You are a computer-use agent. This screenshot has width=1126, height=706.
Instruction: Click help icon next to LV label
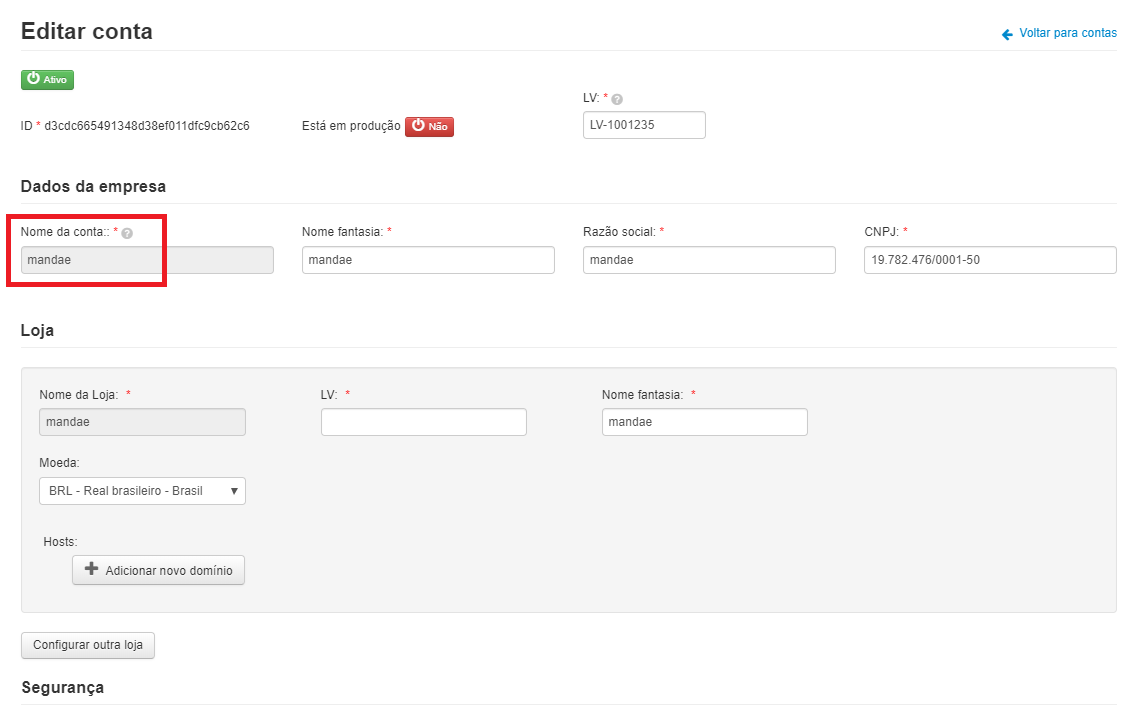[617, 99]
